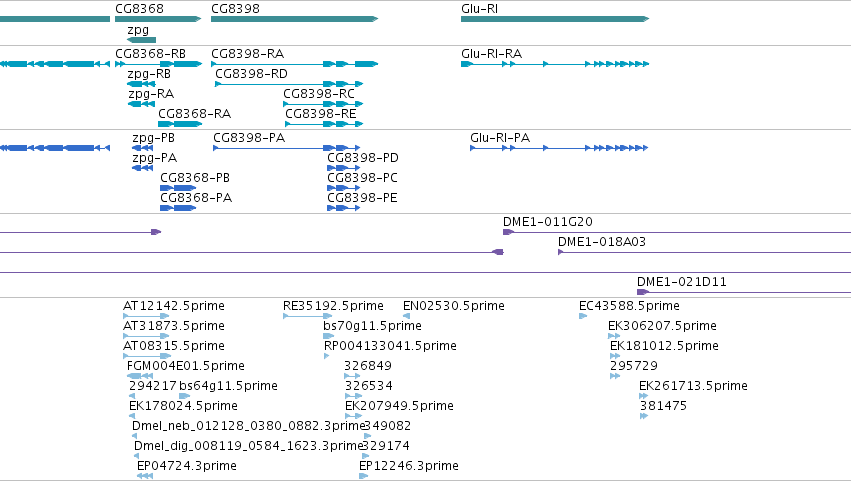
Task: Click the AT12142.5prime EST label
Action: (174, 306)
